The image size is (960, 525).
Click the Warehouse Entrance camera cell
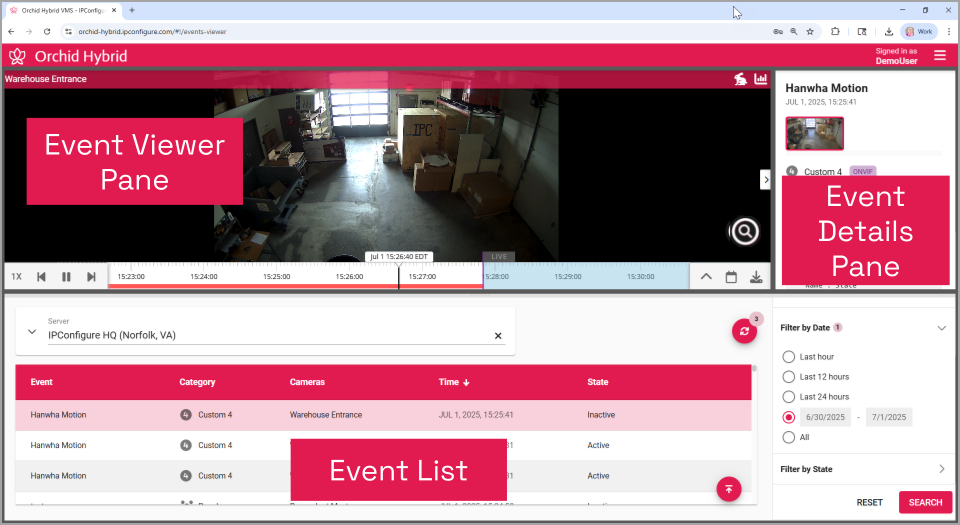coord(326,415)
